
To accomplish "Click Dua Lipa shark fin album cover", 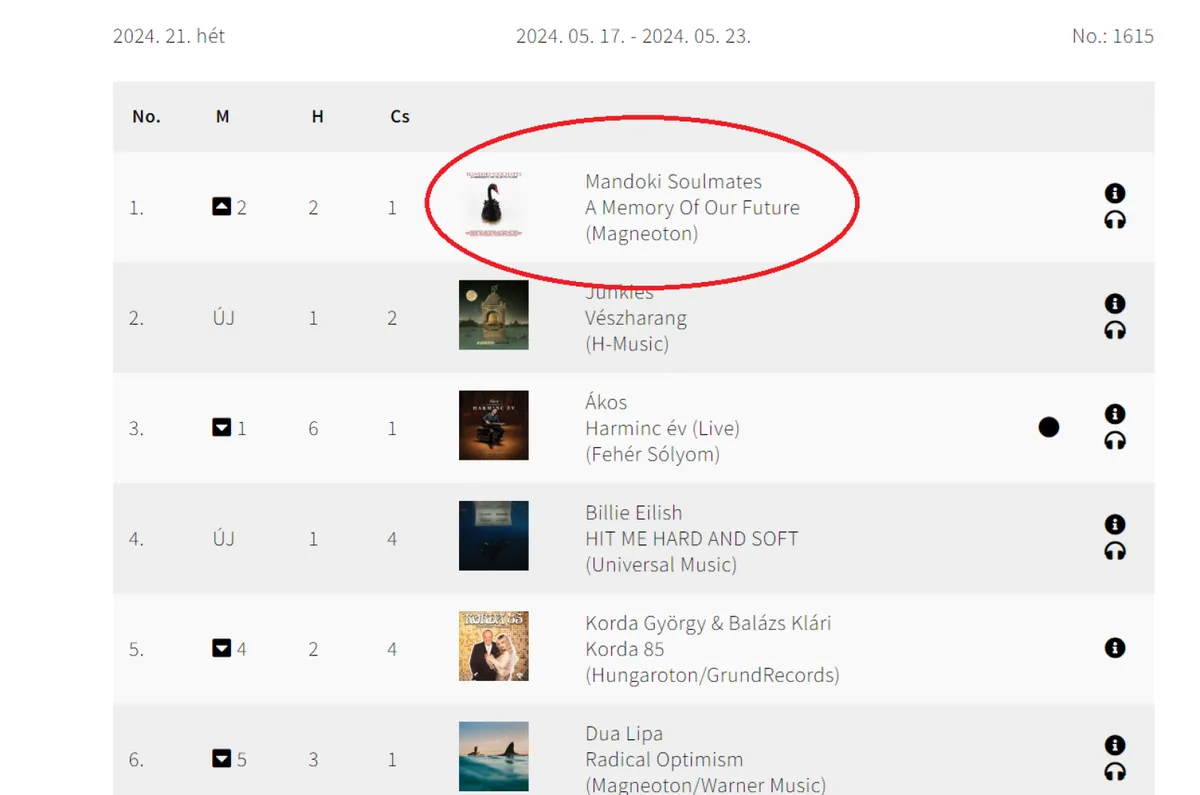I will point(494,757).
